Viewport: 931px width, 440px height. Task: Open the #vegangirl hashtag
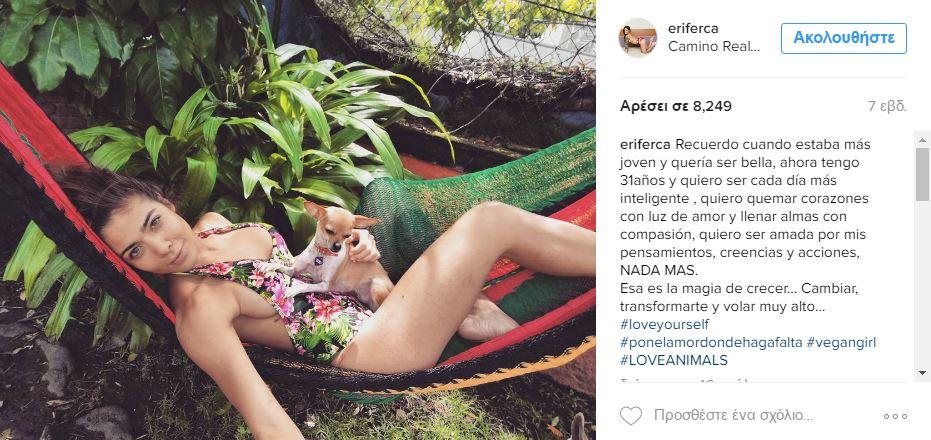click(x=841, y=342)
